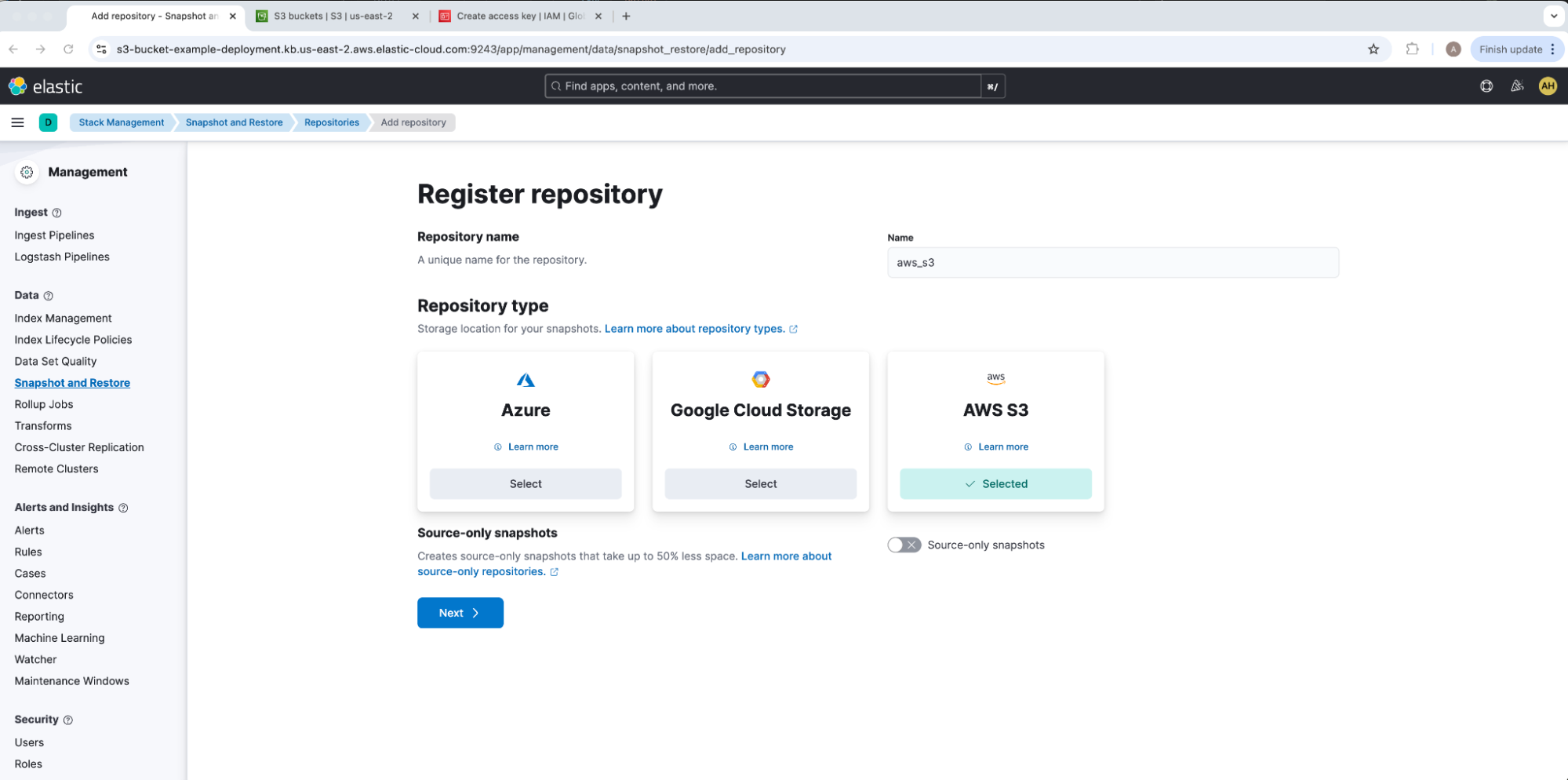Viewport: 1568px width, 780px height.
Task: Open the newsfeed celebration icon
Action: [x=1517, y=86]
